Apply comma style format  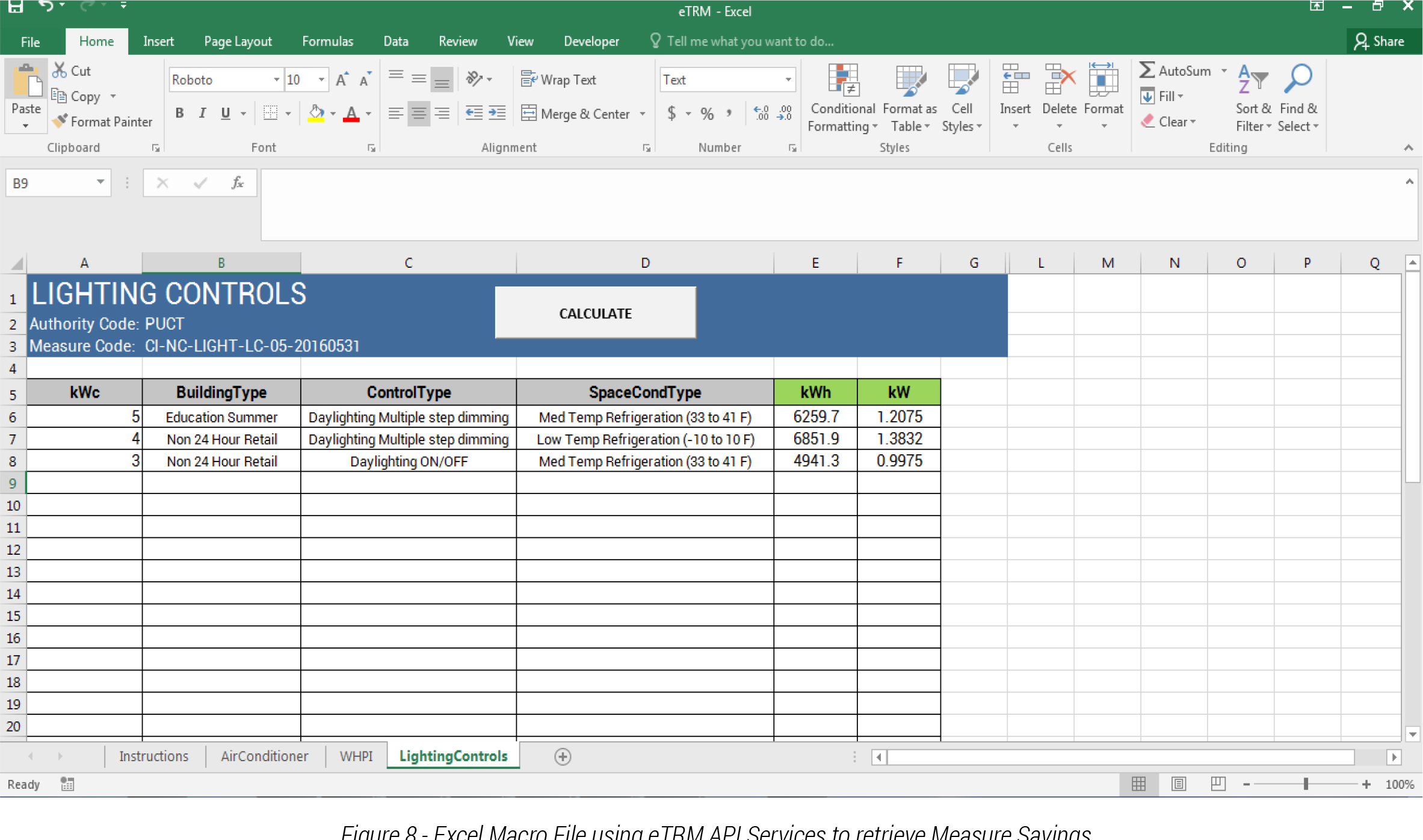click(x=729, y=113)
